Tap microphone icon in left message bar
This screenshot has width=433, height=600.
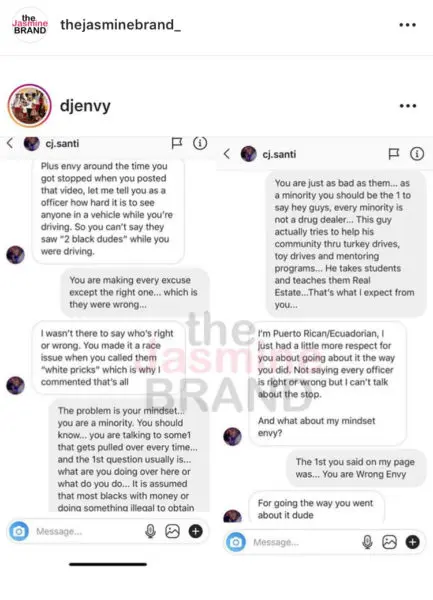click(x=150, y=531)
